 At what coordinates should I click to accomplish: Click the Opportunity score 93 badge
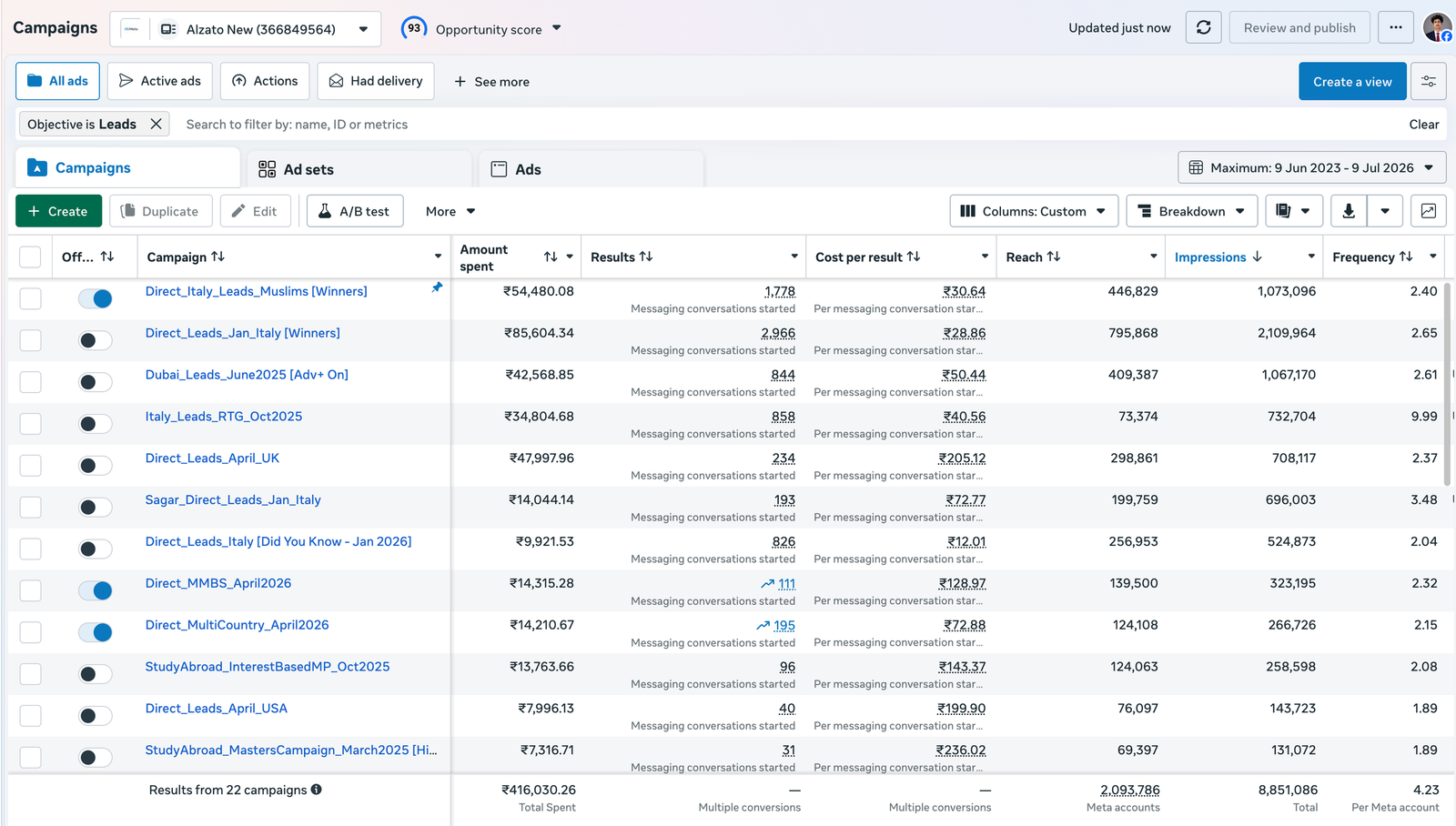pyautogui.click(x=414, y=28)
